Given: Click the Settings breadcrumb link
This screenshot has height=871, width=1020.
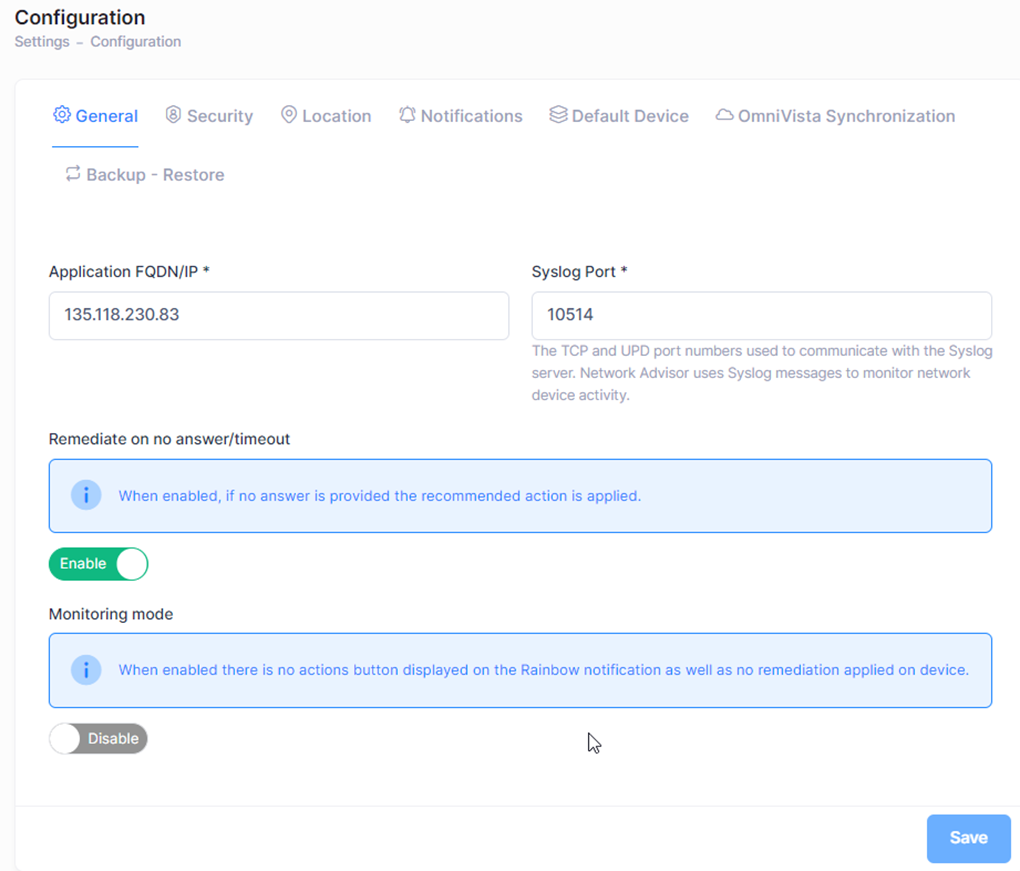Looking at the screenshot, I should pos(42,42).
